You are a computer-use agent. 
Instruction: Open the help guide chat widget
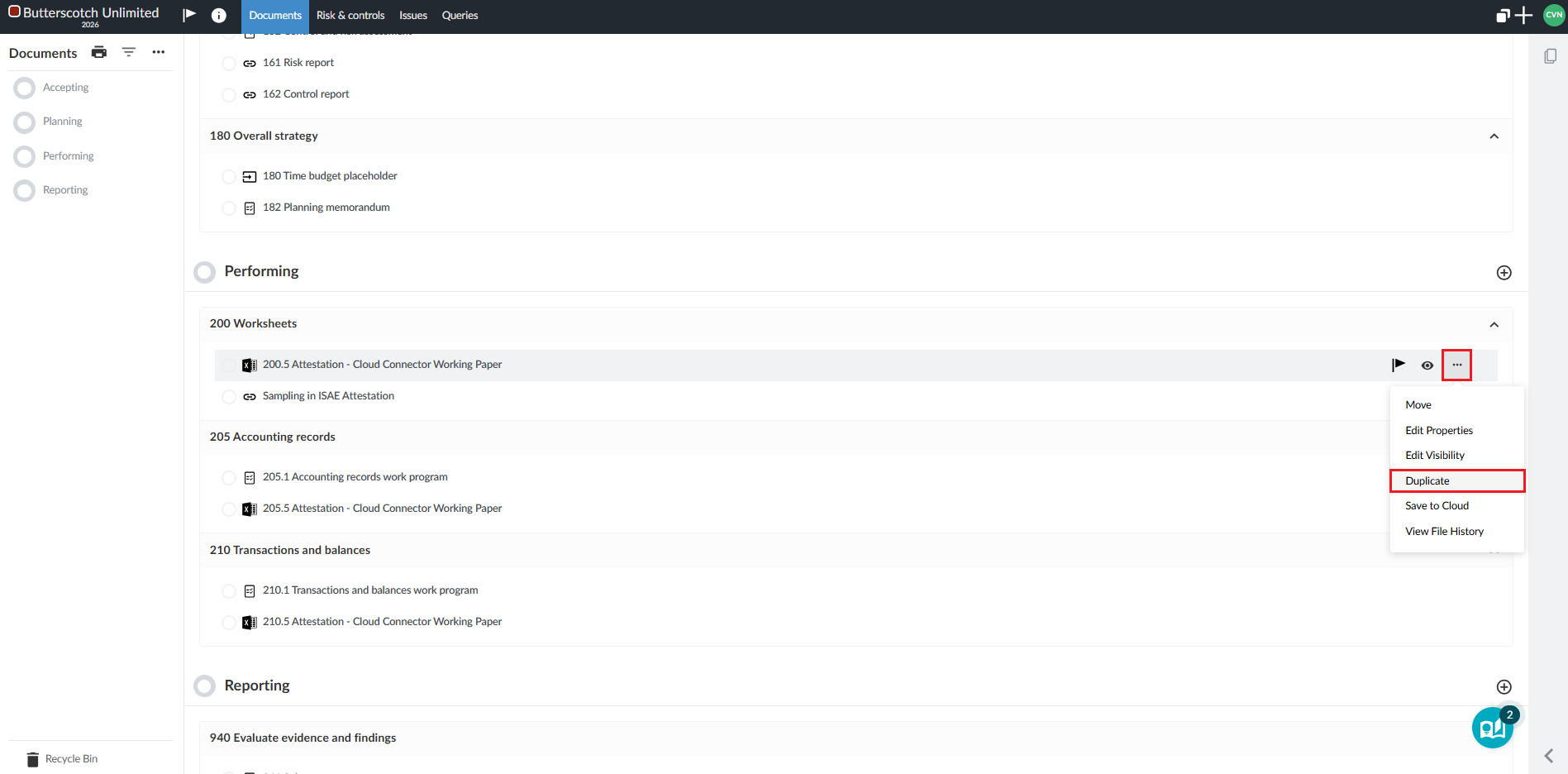click(x=1492, y=728)
